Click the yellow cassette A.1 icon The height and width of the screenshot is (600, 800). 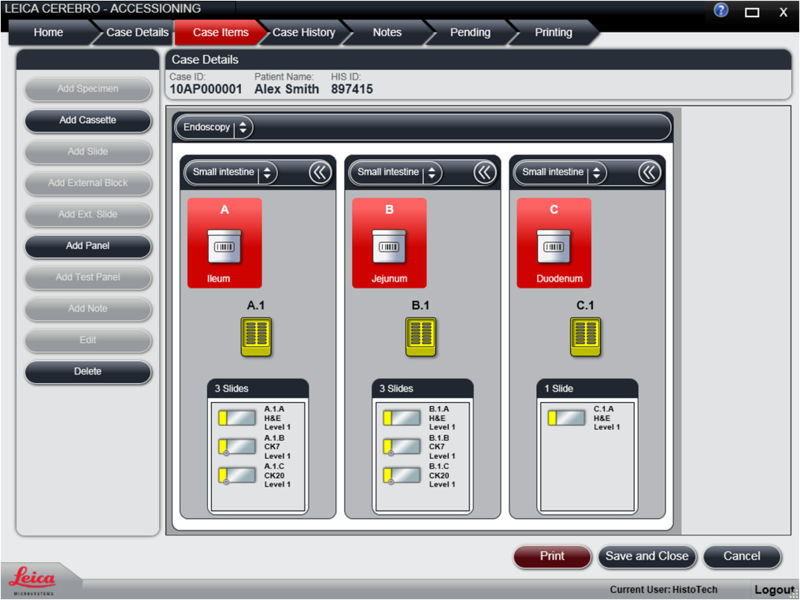click(x=255, y=336)
